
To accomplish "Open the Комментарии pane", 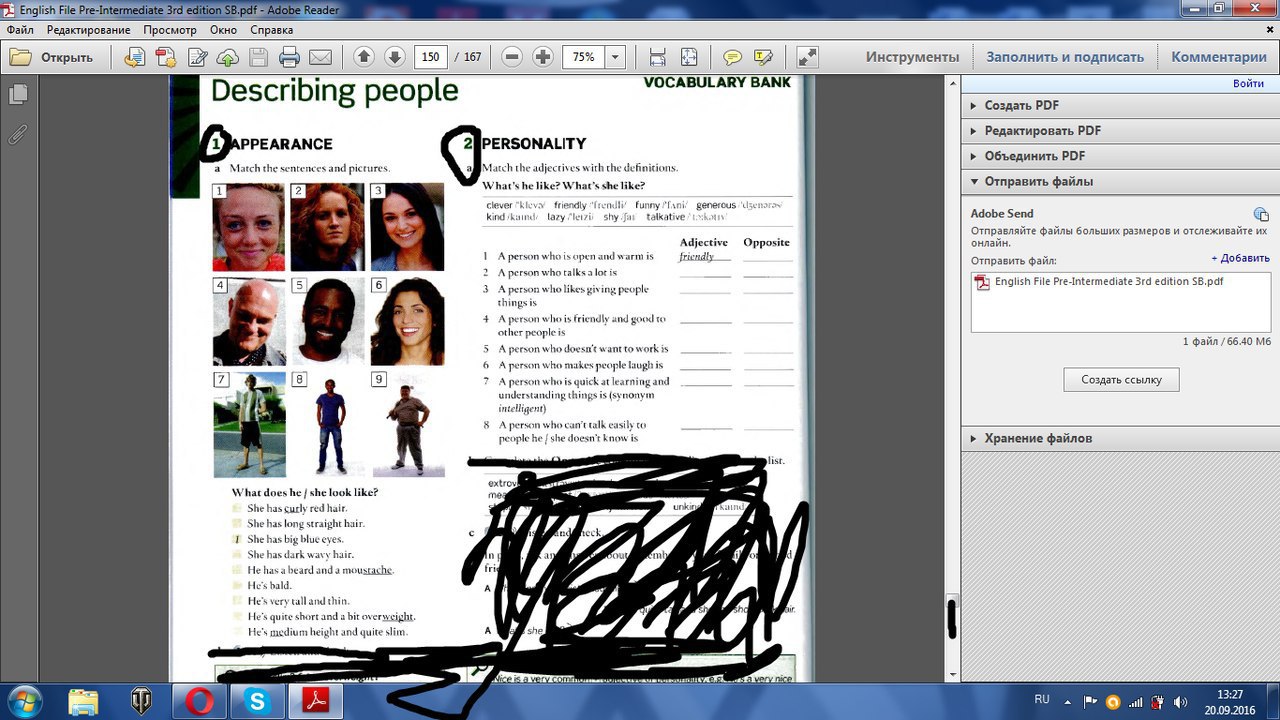I will click(1219, 57).
